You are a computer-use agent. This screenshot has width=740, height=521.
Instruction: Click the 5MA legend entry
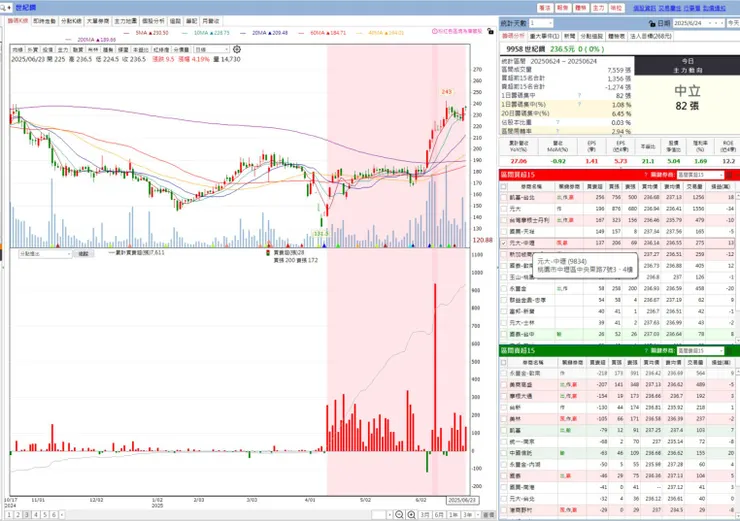(146, 33)
